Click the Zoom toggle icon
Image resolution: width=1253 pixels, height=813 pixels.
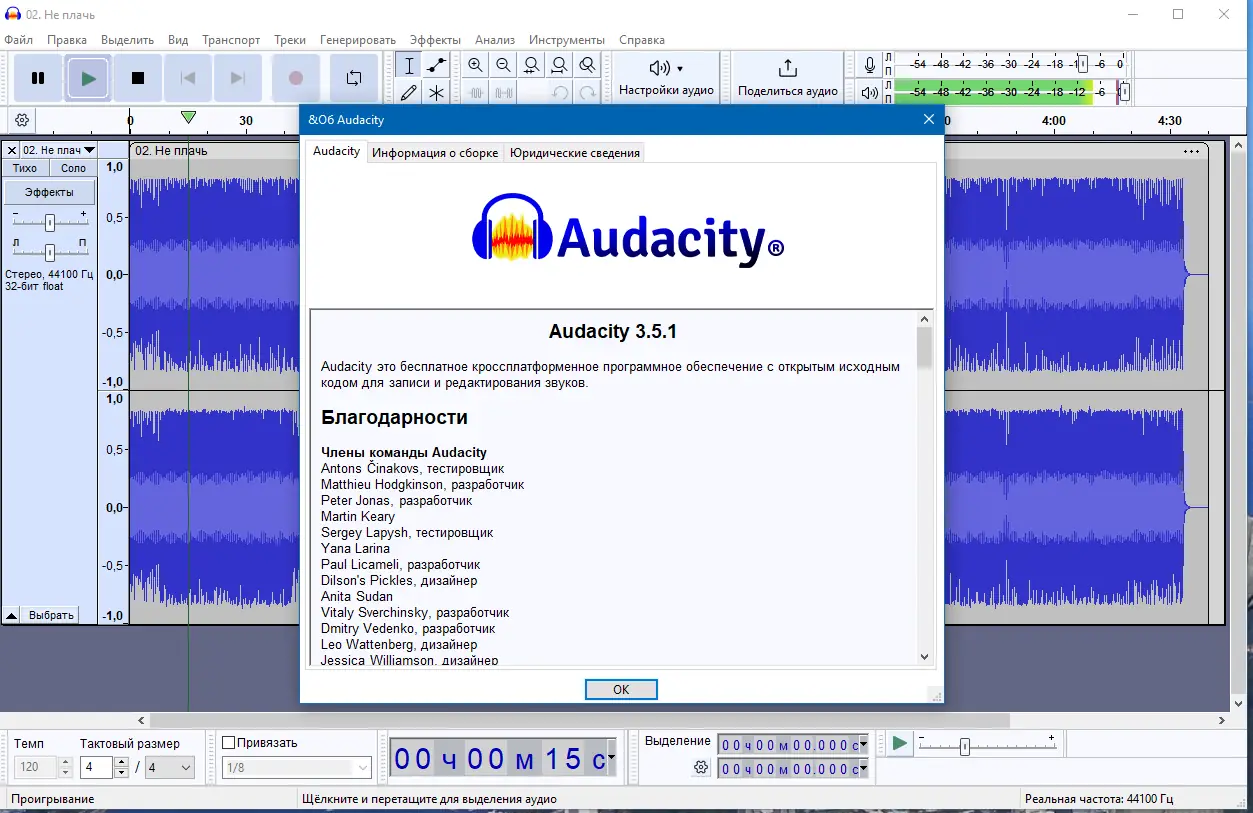(x=588, y=65)
